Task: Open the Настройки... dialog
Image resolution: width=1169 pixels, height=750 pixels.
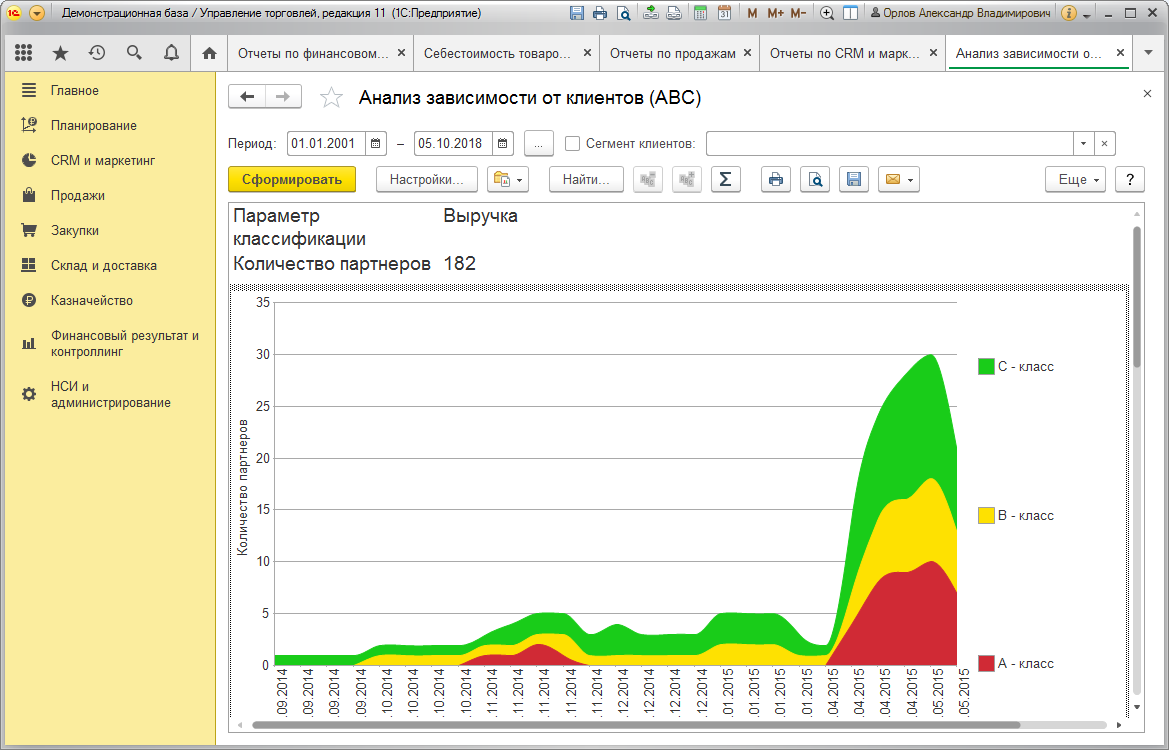Action: 426,180
